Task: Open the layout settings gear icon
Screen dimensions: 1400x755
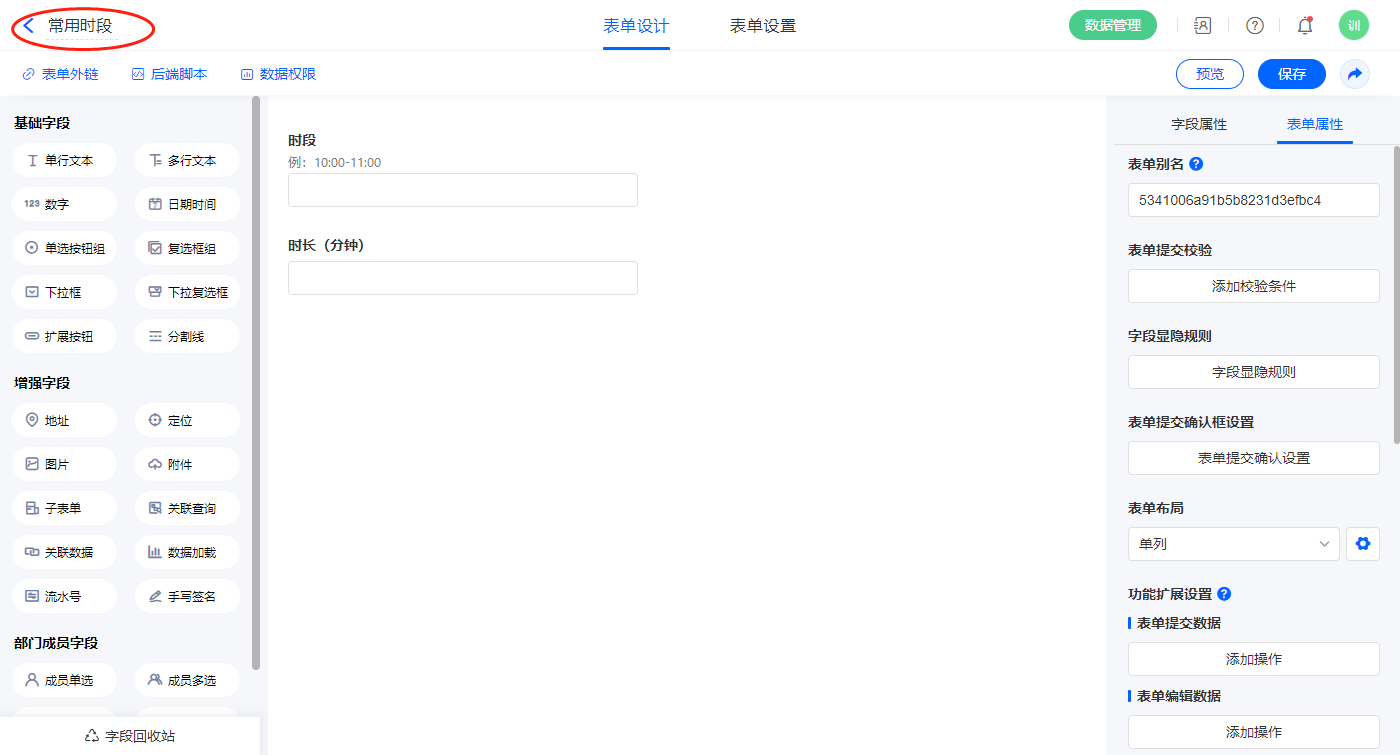Action: coord(1362,544)
